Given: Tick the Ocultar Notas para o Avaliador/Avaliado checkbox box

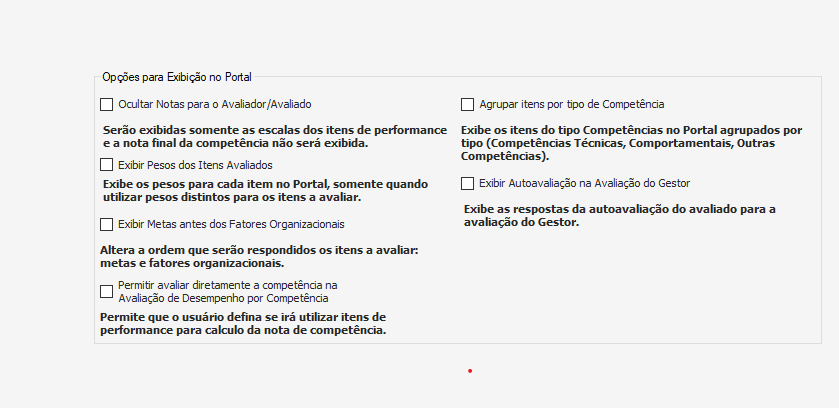Looking at the screenshot, I should [107, 104].
